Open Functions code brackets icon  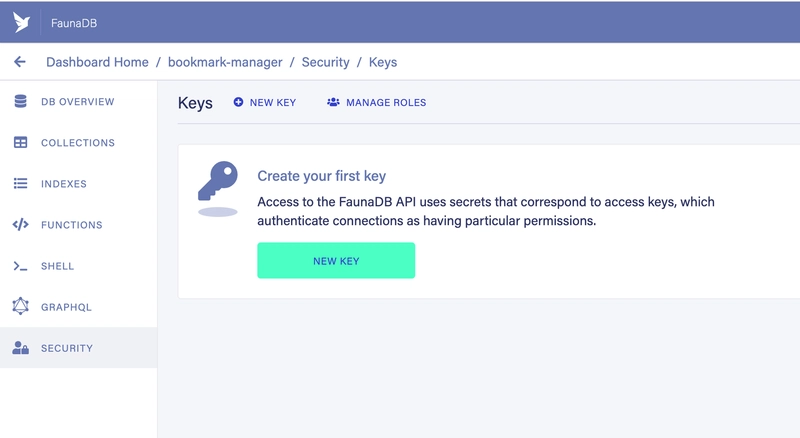20,225
